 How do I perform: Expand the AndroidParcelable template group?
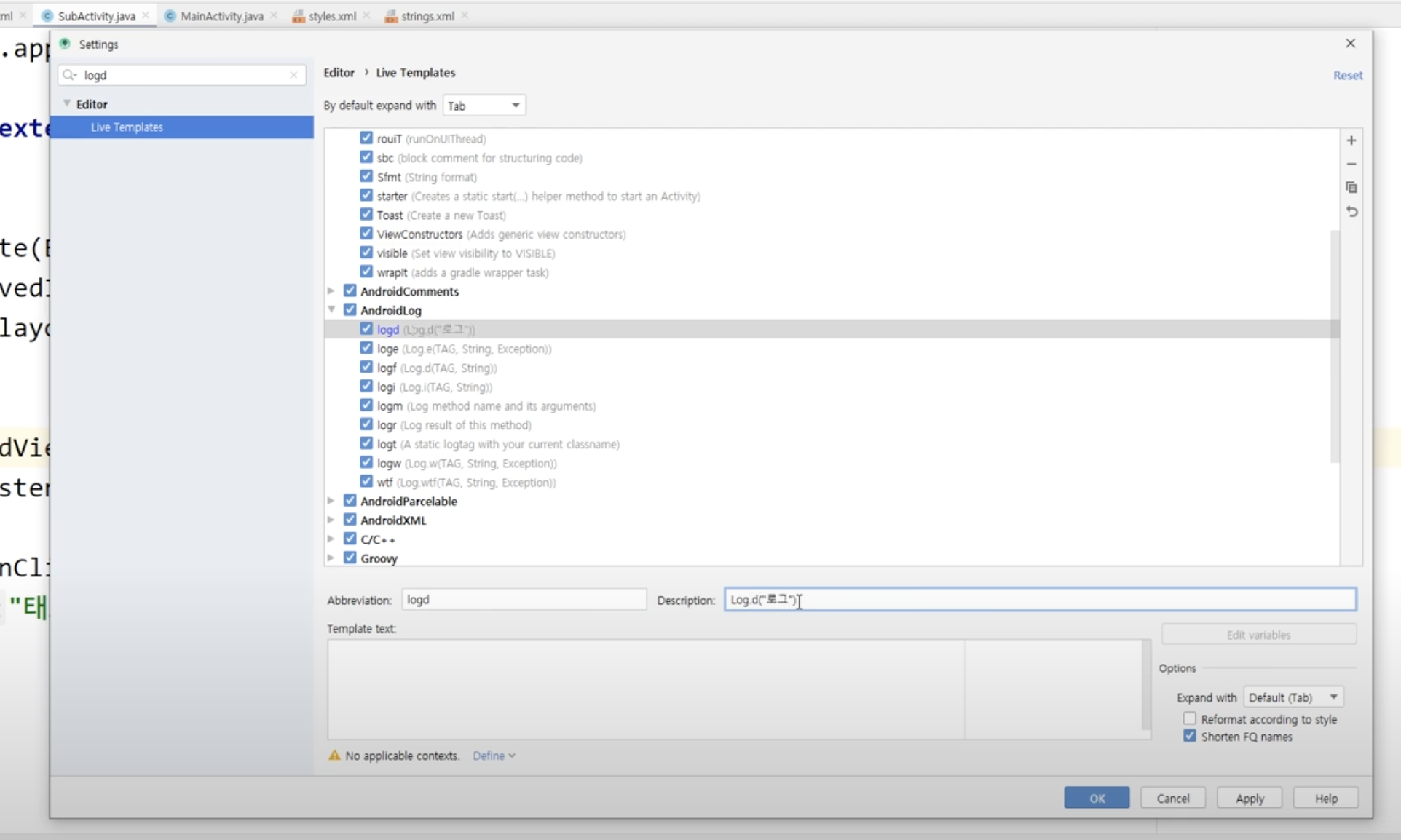tap(331, 501)
